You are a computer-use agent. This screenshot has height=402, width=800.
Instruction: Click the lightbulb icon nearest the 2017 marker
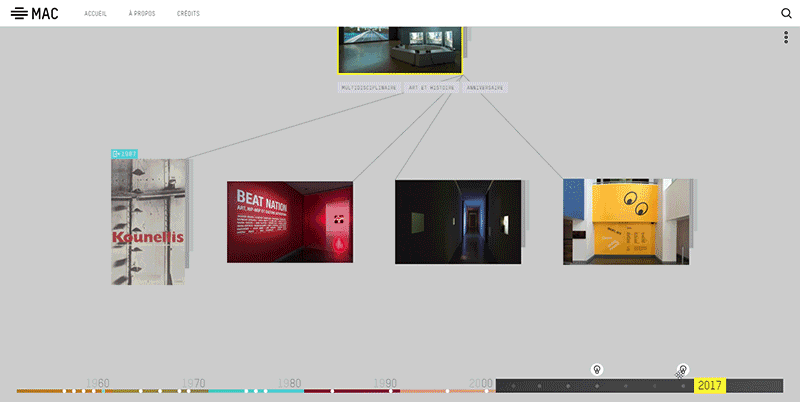(683, 369)
